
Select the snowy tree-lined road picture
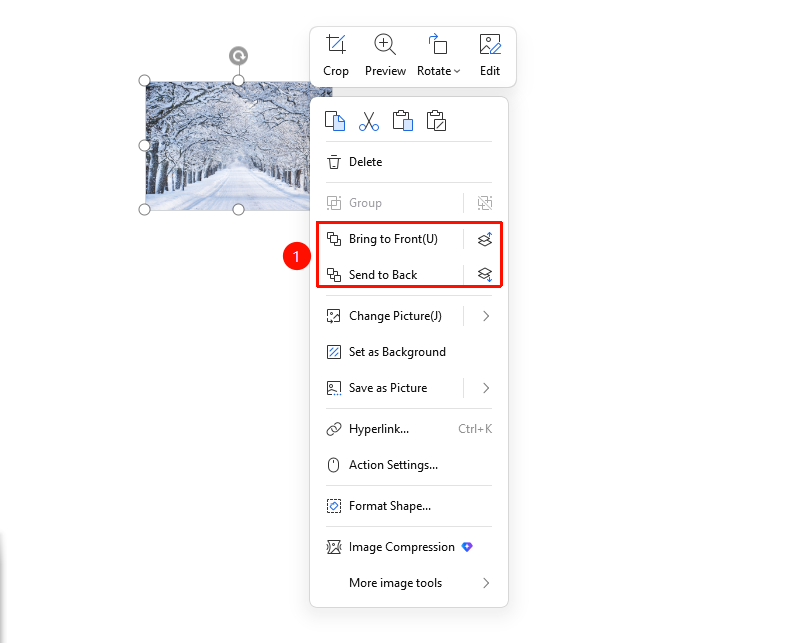coord(228,145)
